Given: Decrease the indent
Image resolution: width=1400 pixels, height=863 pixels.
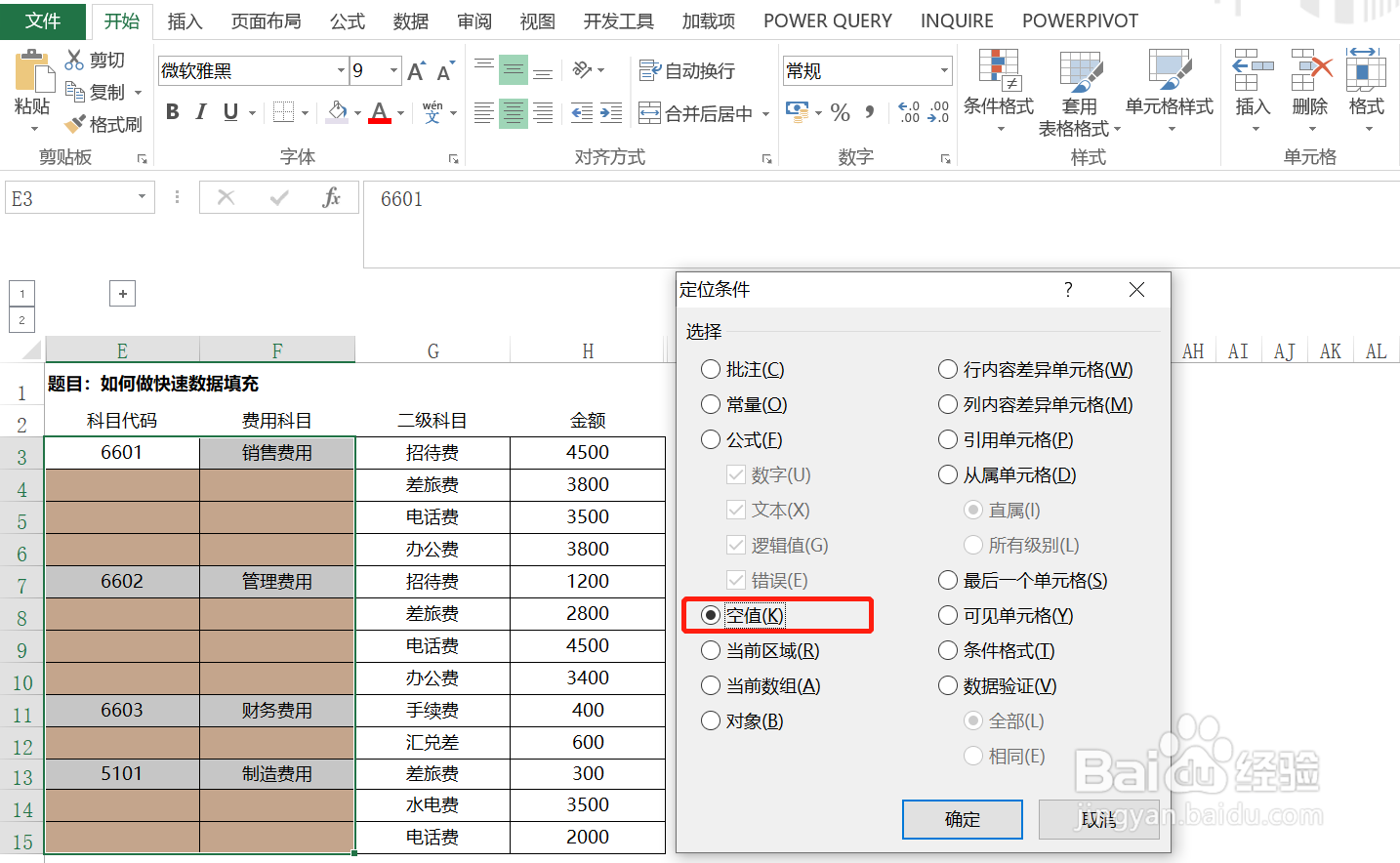Looking at the screenshot, I should pyautogui.click(x=582, y=113).
